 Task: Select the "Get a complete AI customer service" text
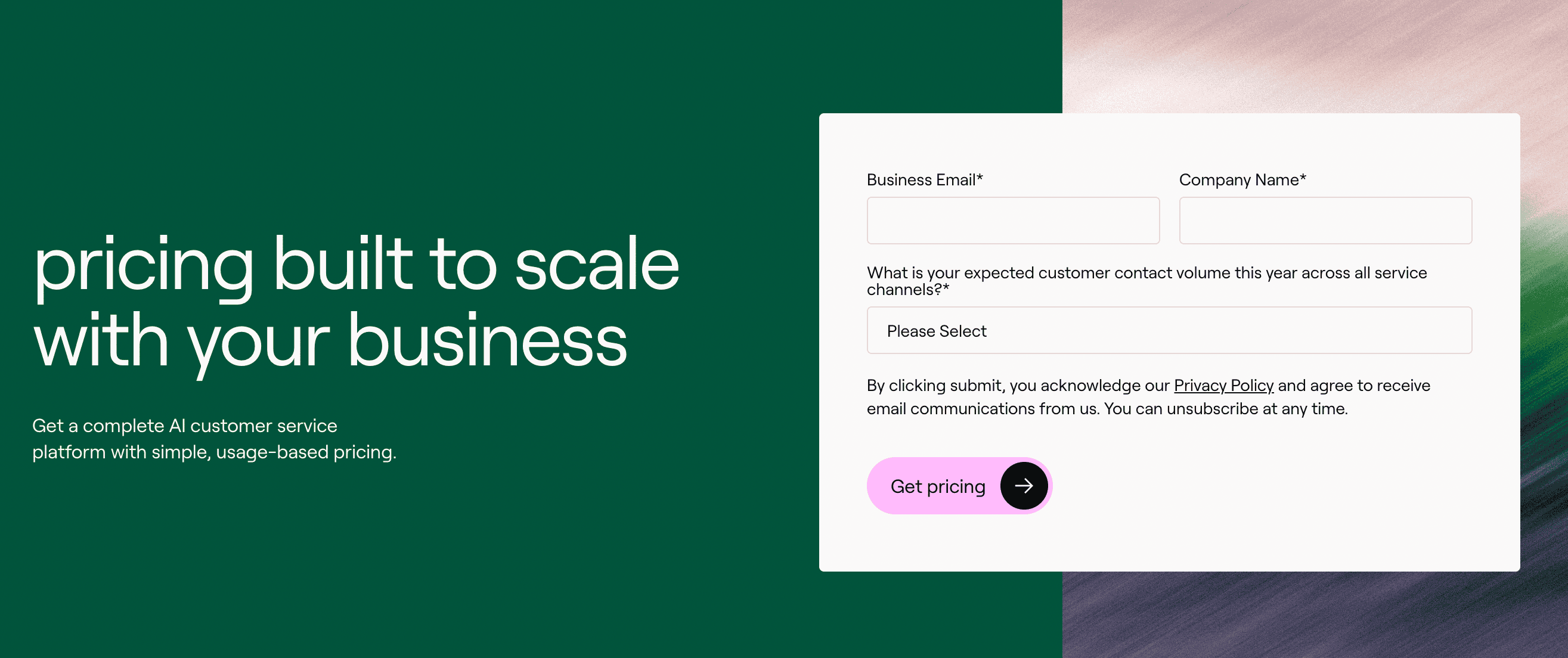coord(184,426)
